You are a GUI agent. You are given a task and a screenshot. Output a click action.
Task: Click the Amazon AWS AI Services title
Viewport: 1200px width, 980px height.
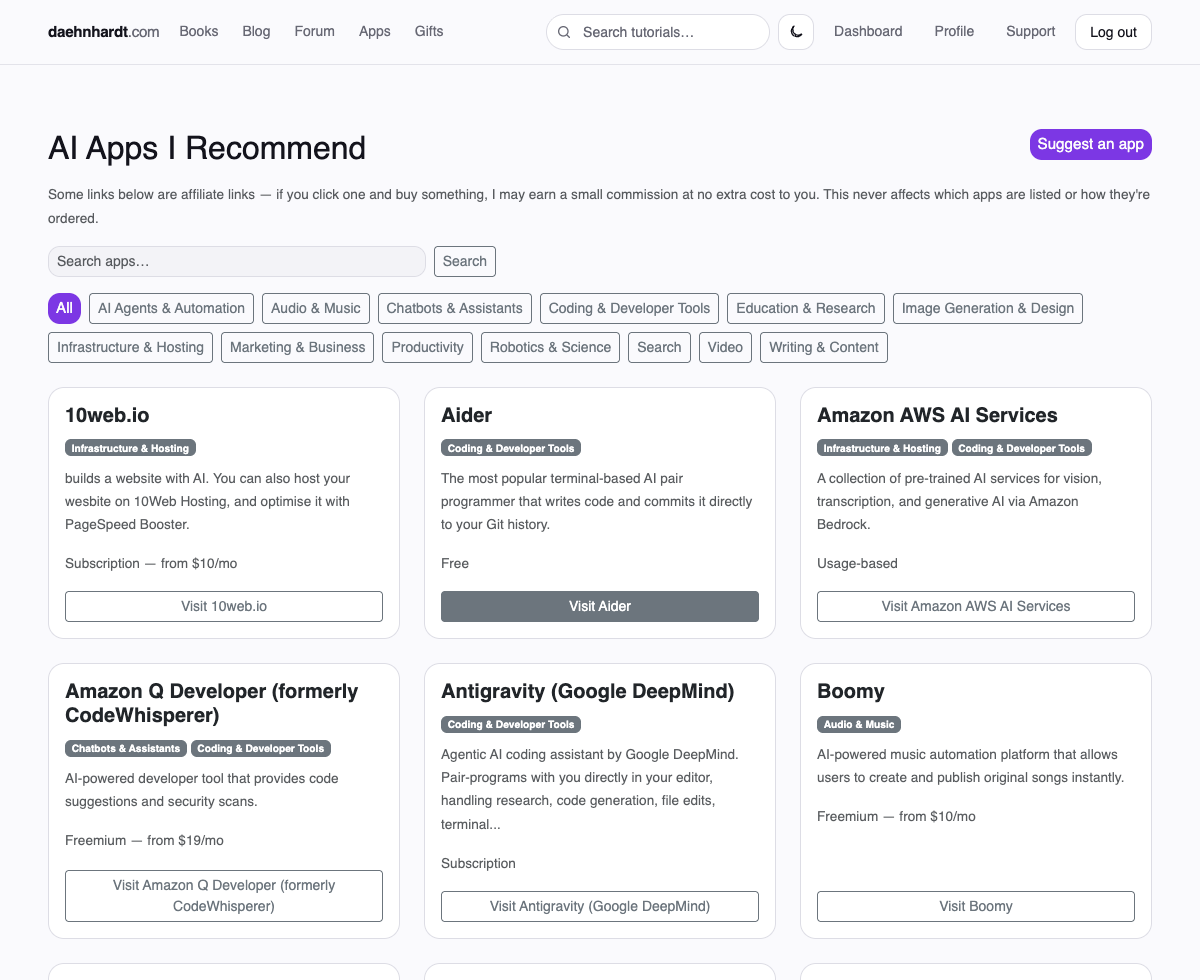pyautogui.click(x=937, y=415)
